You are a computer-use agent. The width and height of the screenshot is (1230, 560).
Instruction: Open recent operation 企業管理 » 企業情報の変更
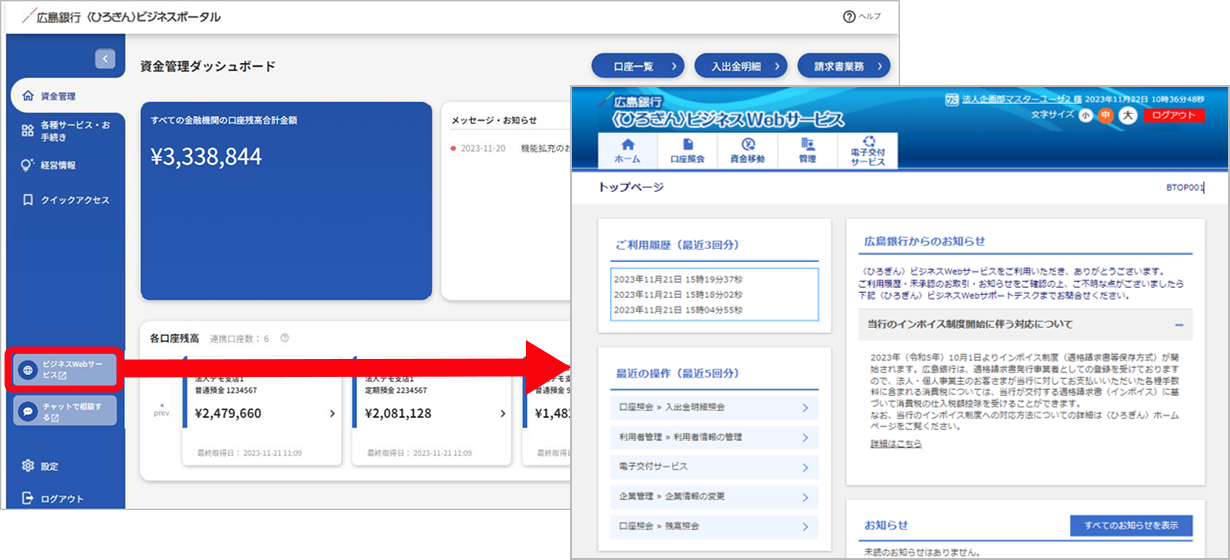714,496
